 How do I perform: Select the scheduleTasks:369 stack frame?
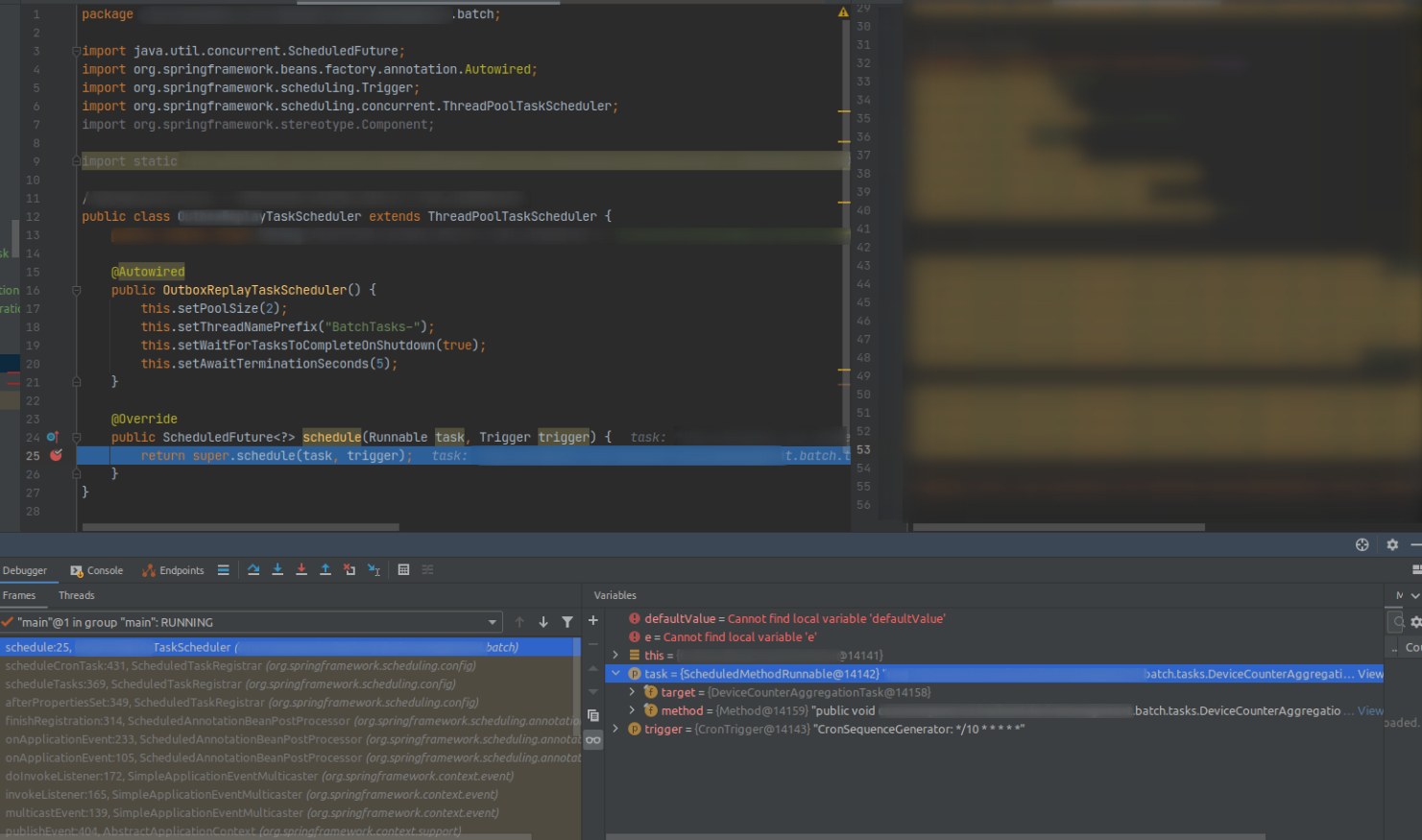click(288, 684)
